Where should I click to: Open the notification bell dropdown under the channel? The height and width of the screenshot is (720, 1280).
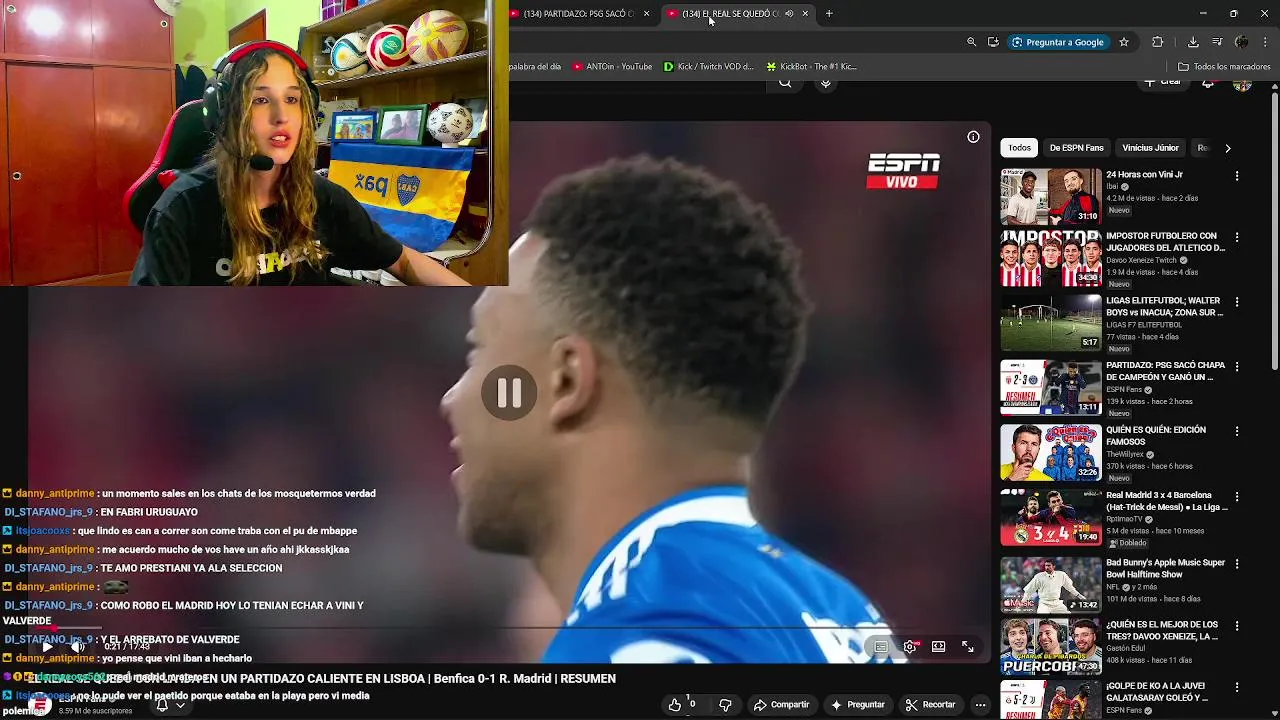pos(169,705)
